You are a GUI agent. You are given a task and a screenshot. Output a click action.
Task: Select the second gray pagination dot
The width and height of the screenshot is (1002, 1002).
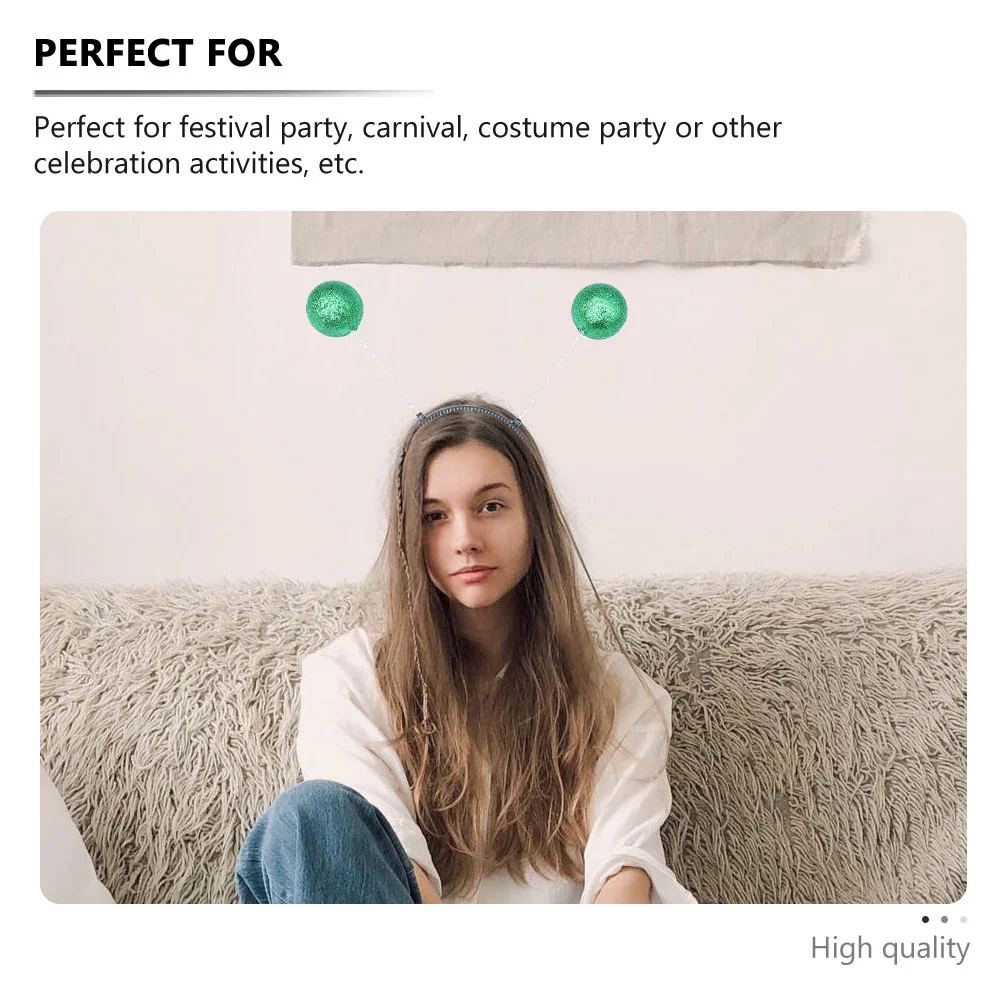click(944, 920)
